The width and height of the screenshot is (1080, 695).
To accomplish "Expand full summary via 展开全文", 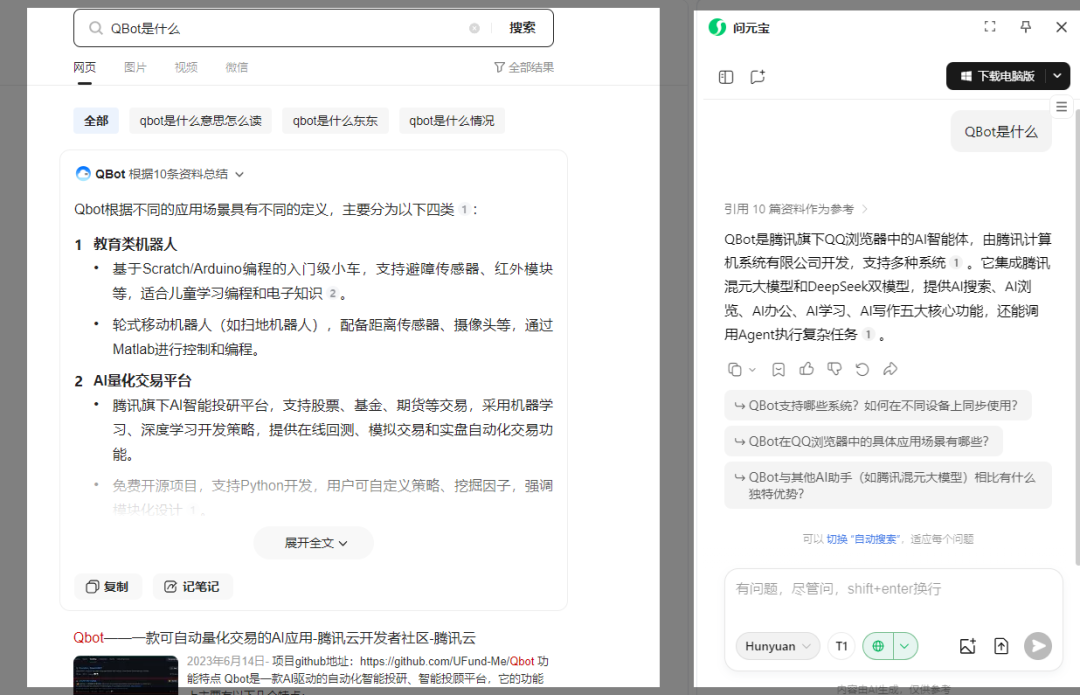I will [x=314, y=543].
